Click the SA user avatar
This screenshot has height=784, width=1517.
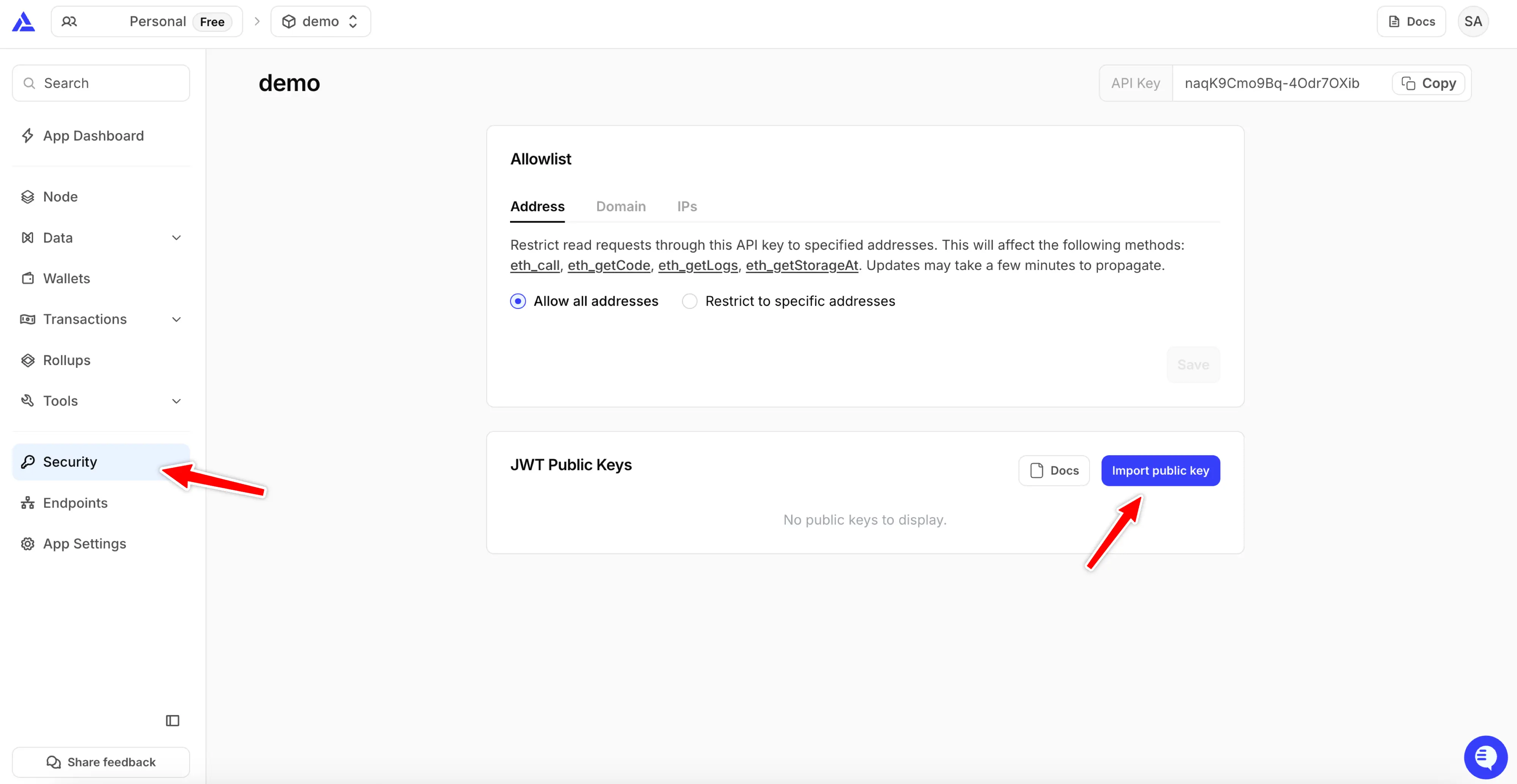click(x=1472, y=22)
